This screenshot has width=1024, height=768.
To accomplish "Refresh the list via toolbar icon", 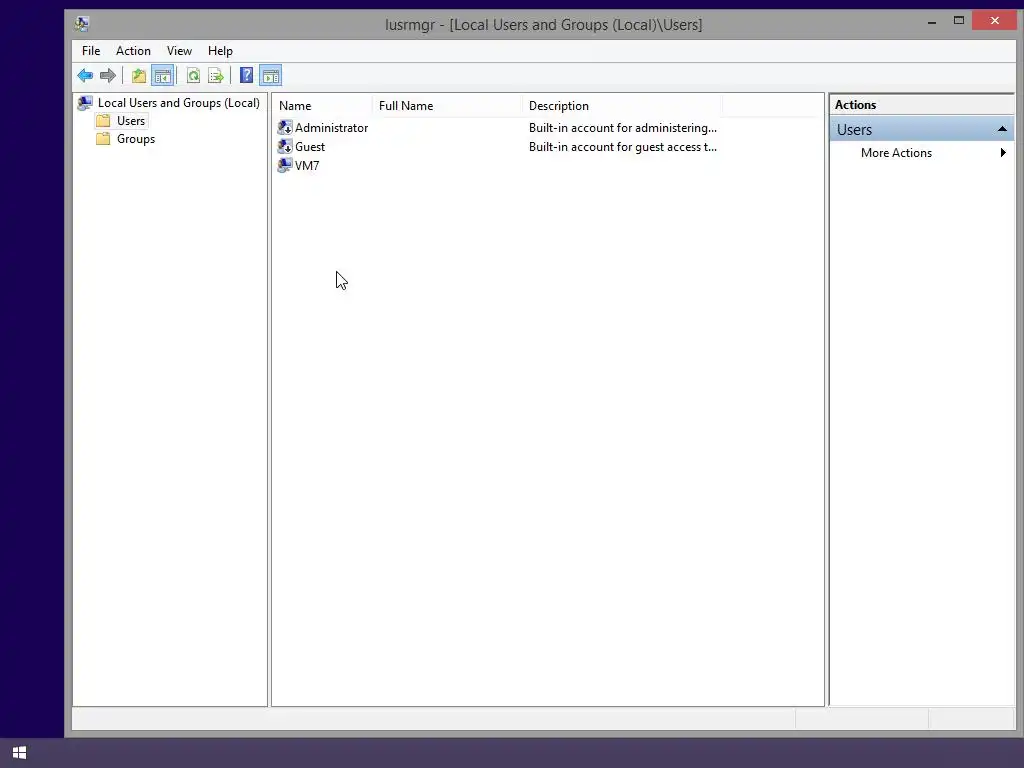I will coord(193,76).
